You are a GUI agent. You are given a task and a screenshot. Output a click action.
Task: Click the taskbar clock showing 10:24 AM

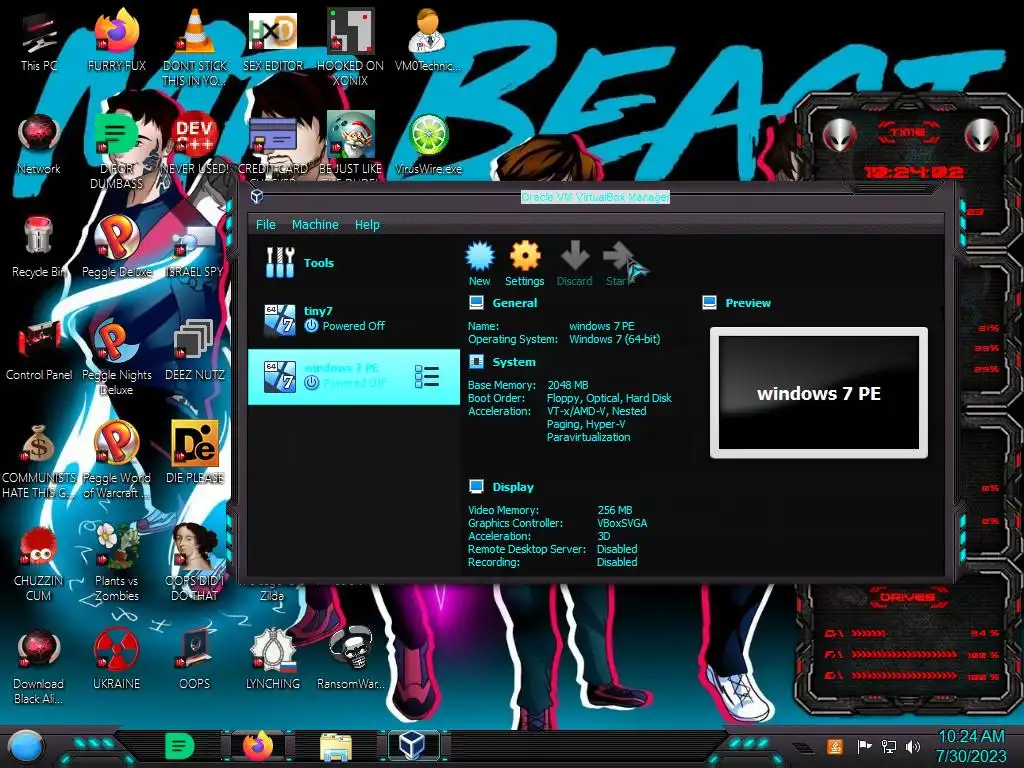click(x=971, y=746)
